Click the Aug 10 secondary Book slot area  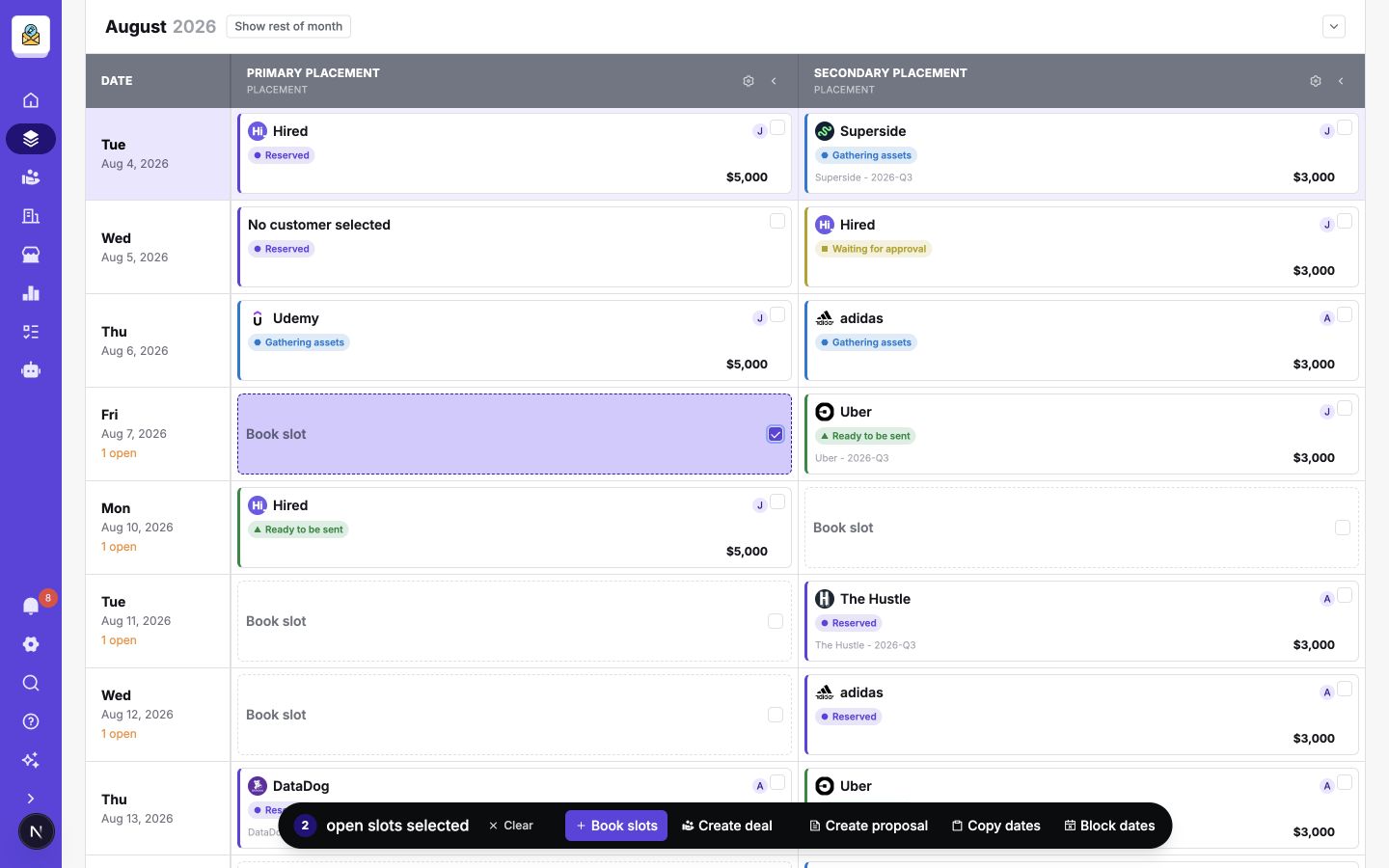(1081, 528)
